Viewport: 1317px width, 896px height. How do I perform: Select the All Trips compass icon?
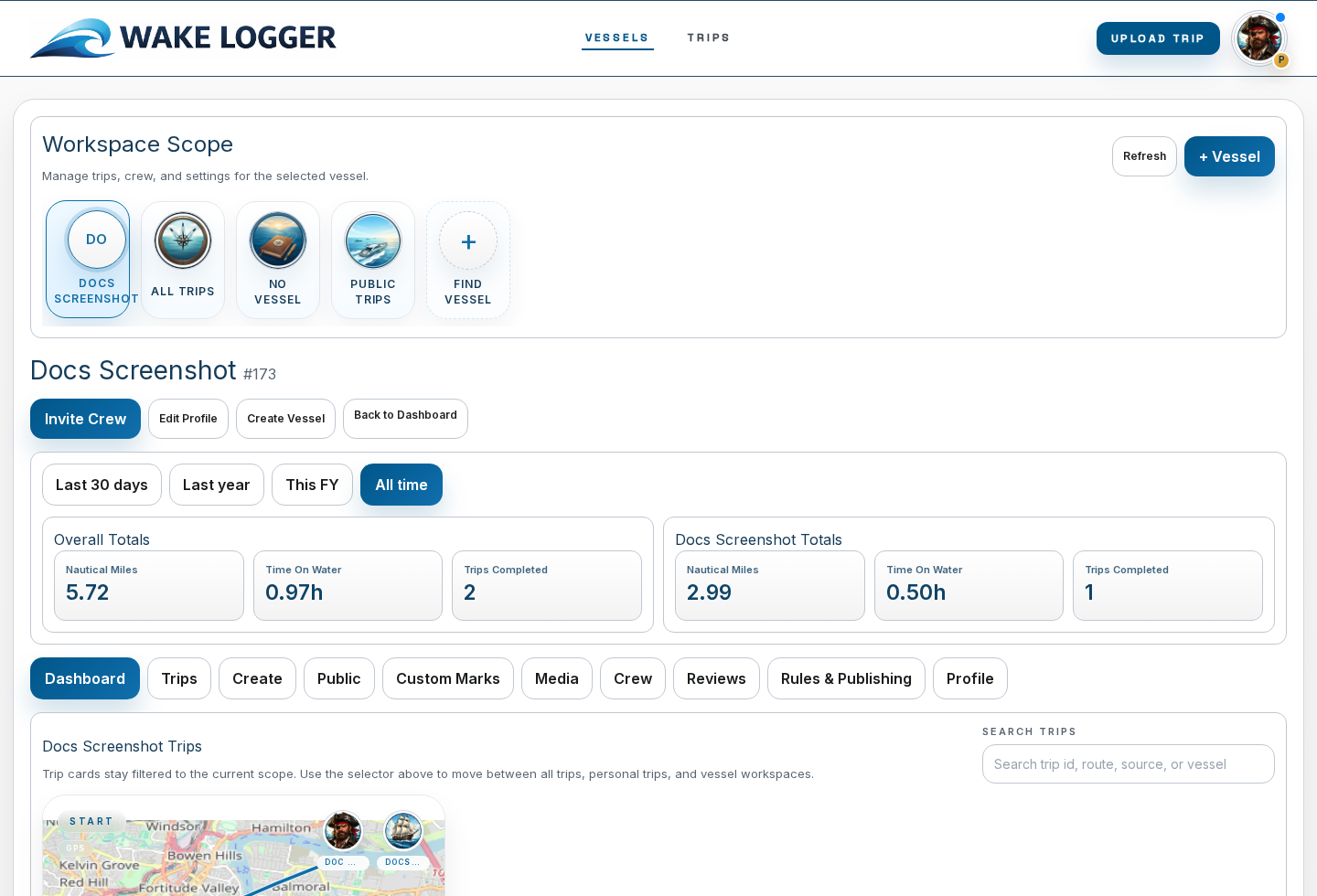point(183,240)
